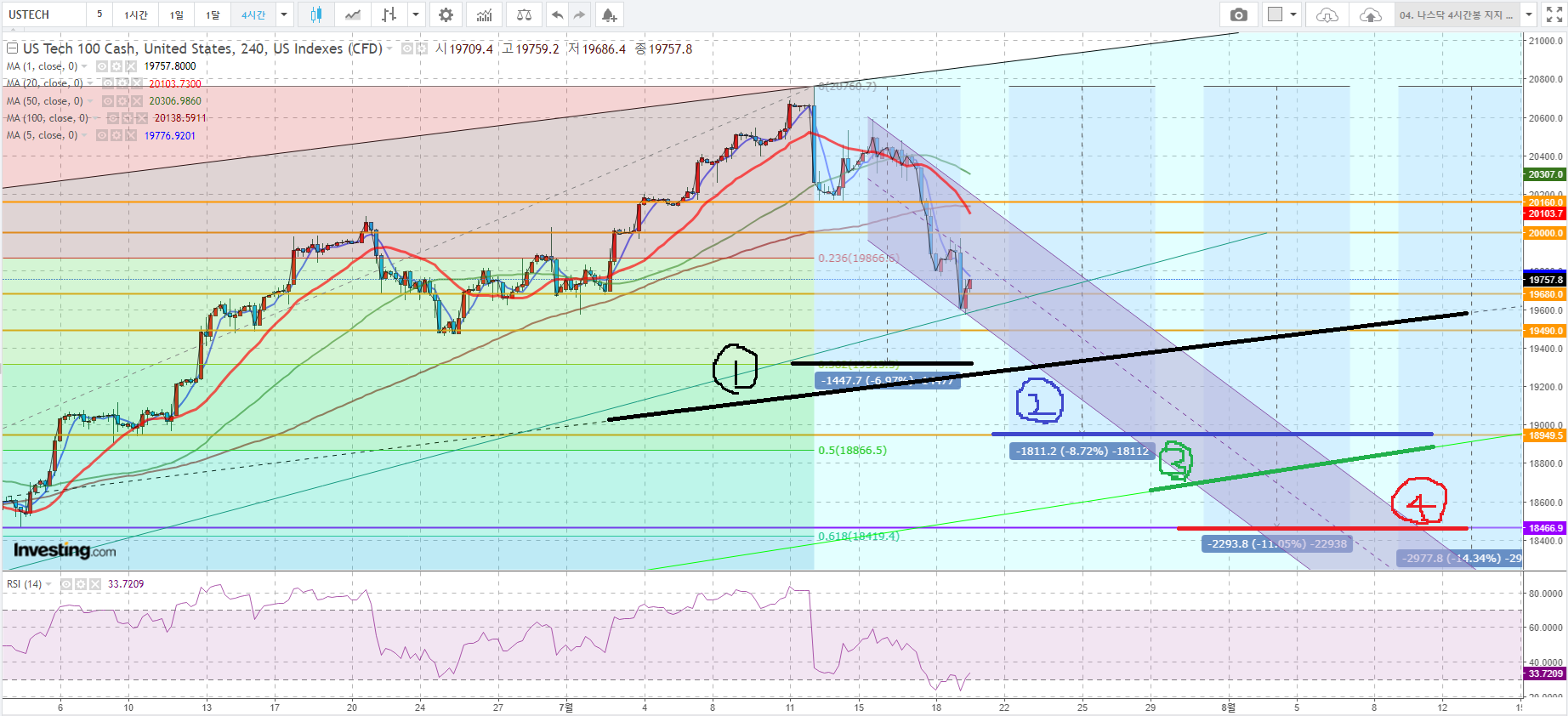1568x716 pixels.
Task: Open settings for MA (50, close, 0)
Action: 122,101
